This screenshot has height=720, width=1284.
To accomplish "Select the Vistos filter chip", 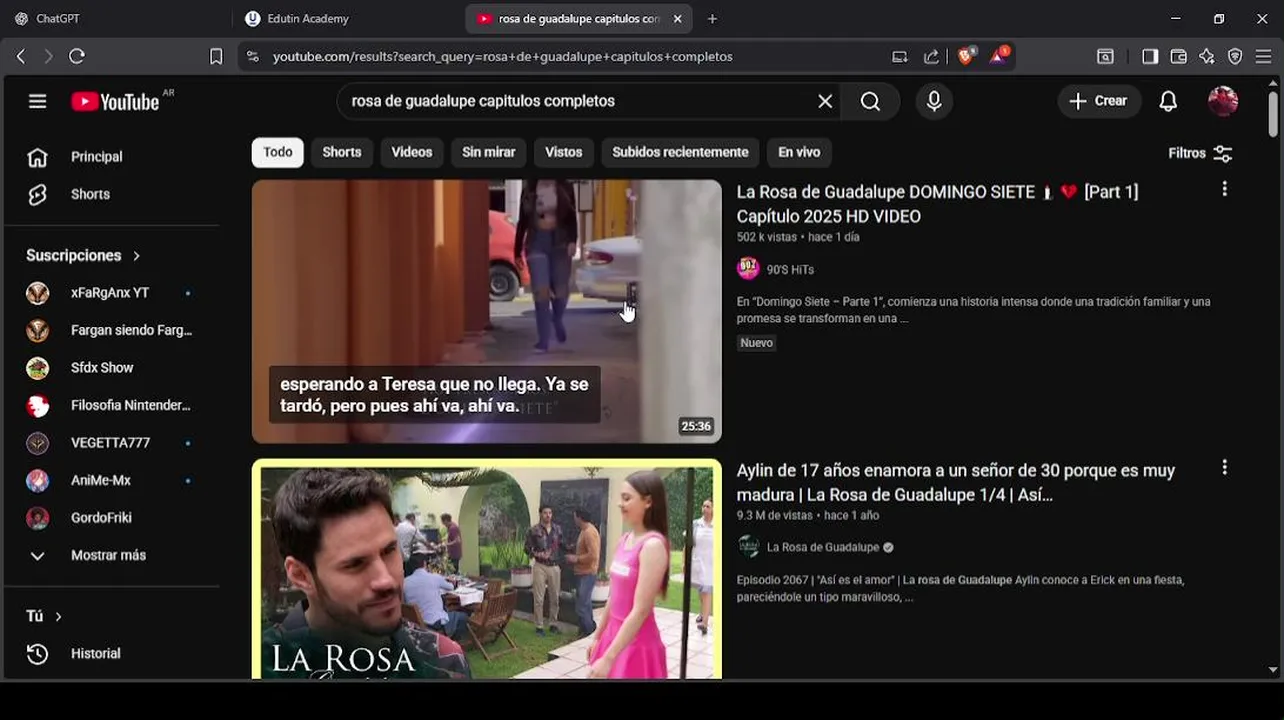I will [x=564, y=152].
